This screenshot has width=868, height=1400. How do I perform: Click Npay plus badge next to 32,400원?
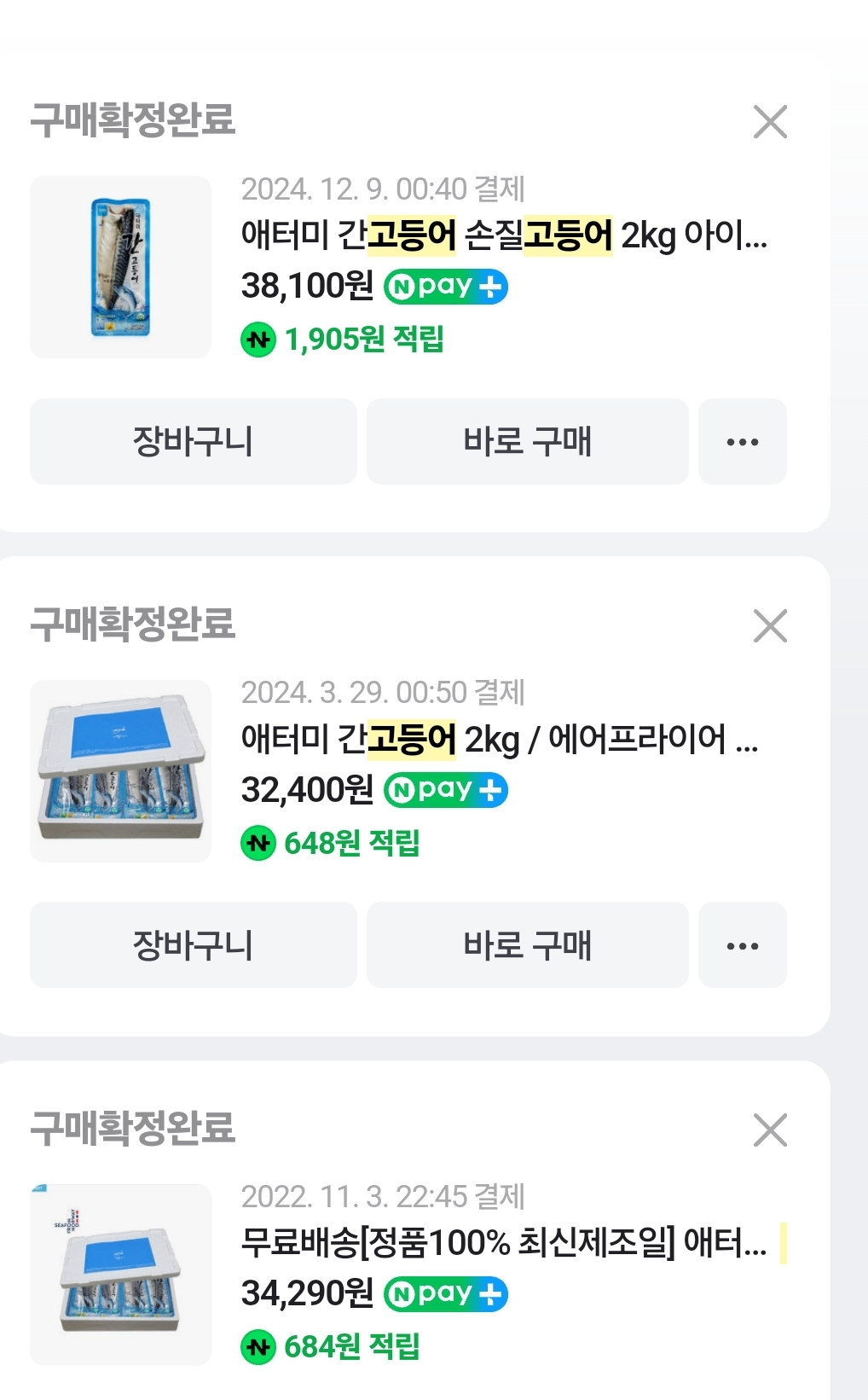pos(445,790)
